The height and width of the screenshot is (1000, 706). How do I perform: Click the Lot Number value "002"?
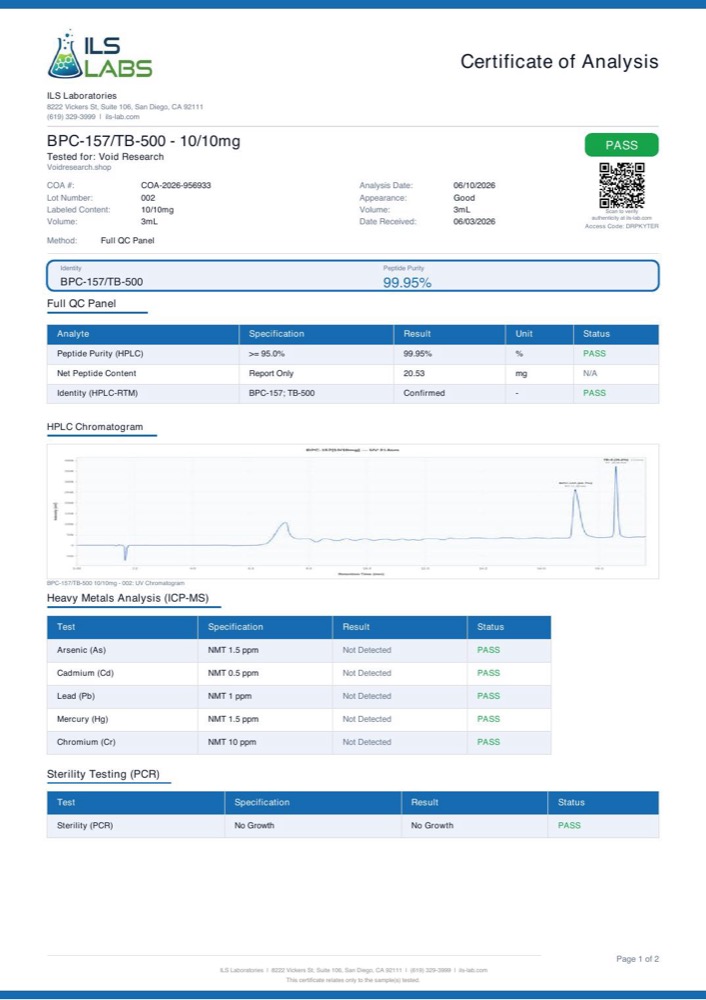pyautogui.click(x=148, y=198)
